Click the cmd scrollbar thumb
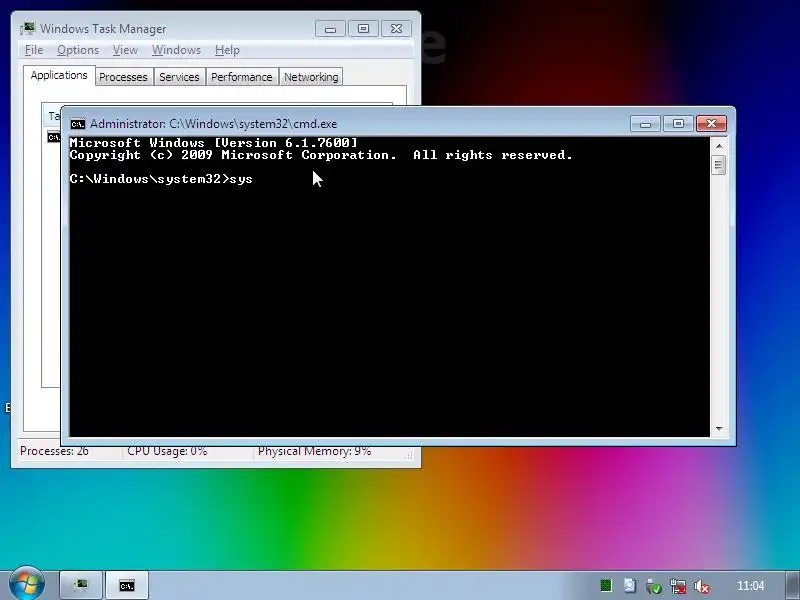 click(x=719, y=164)
